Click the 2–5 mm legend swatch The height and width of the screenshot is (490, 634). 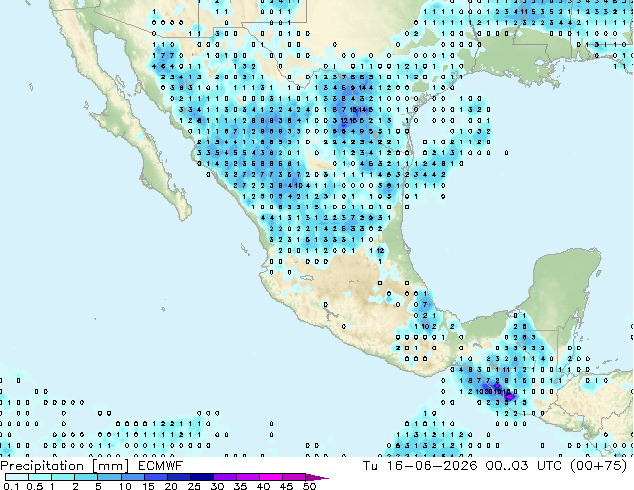(86, 477)
